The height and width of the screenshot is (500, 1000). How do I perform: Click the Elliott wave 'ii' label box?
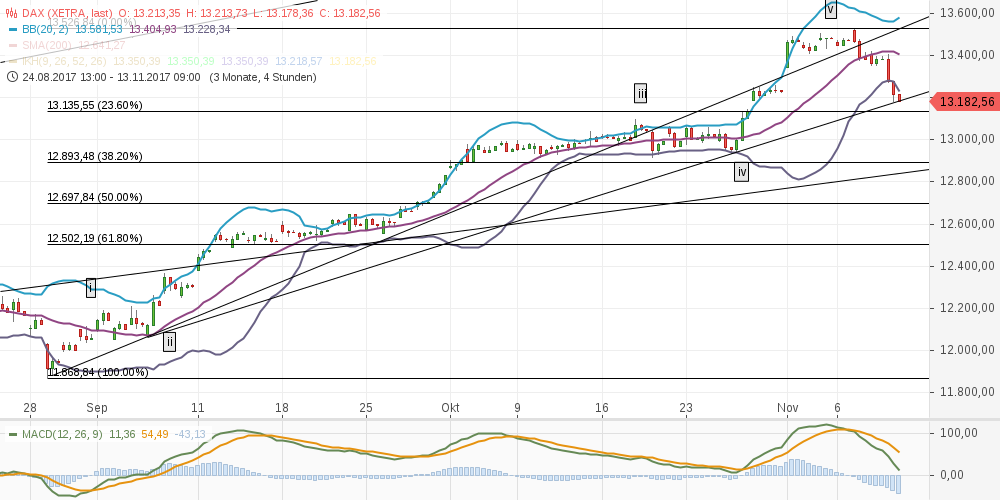click(x=170, y=341)
